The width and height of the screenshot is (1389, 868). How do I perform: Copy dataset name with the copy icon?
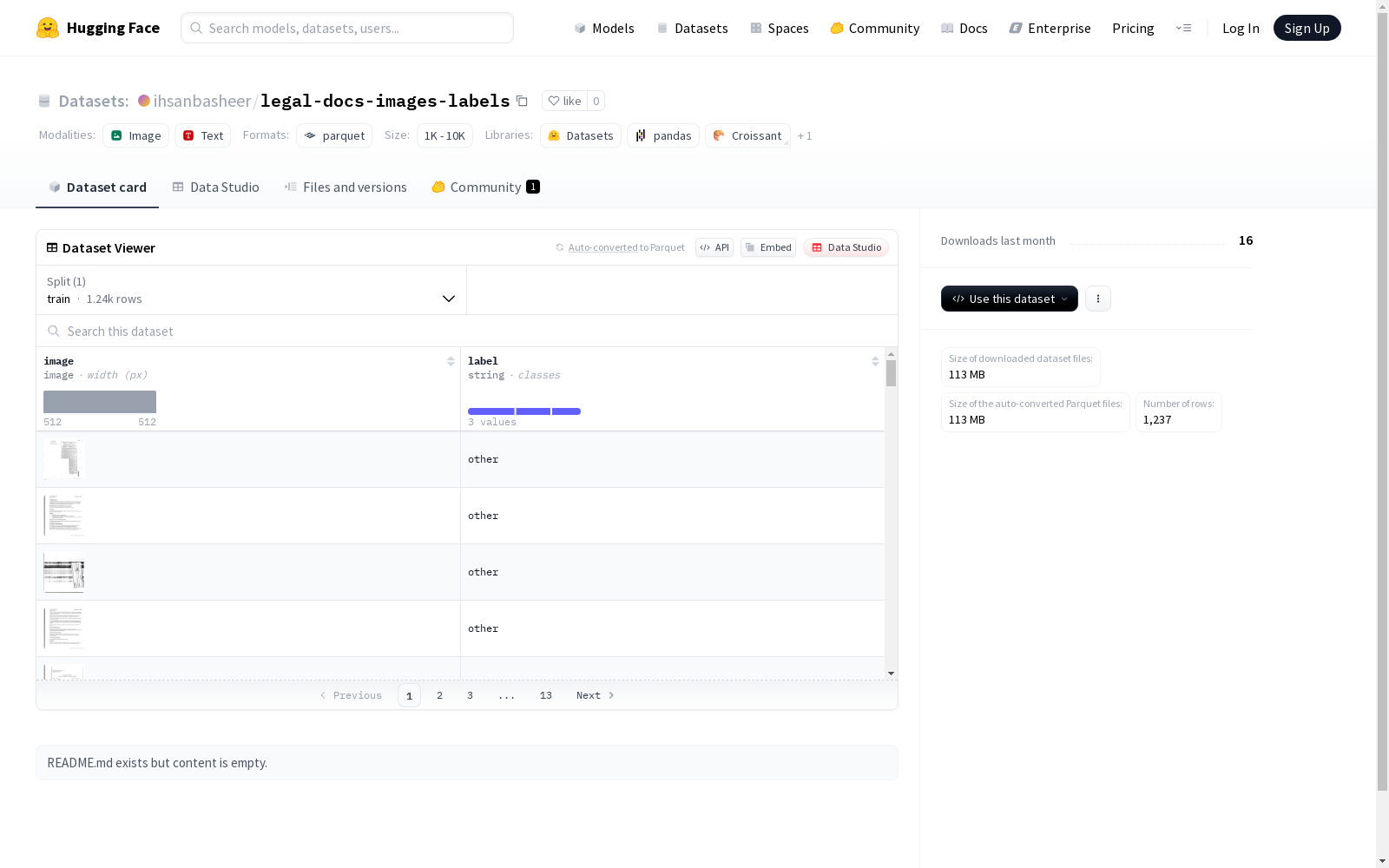pyautogui.click(x=522, y=101)
